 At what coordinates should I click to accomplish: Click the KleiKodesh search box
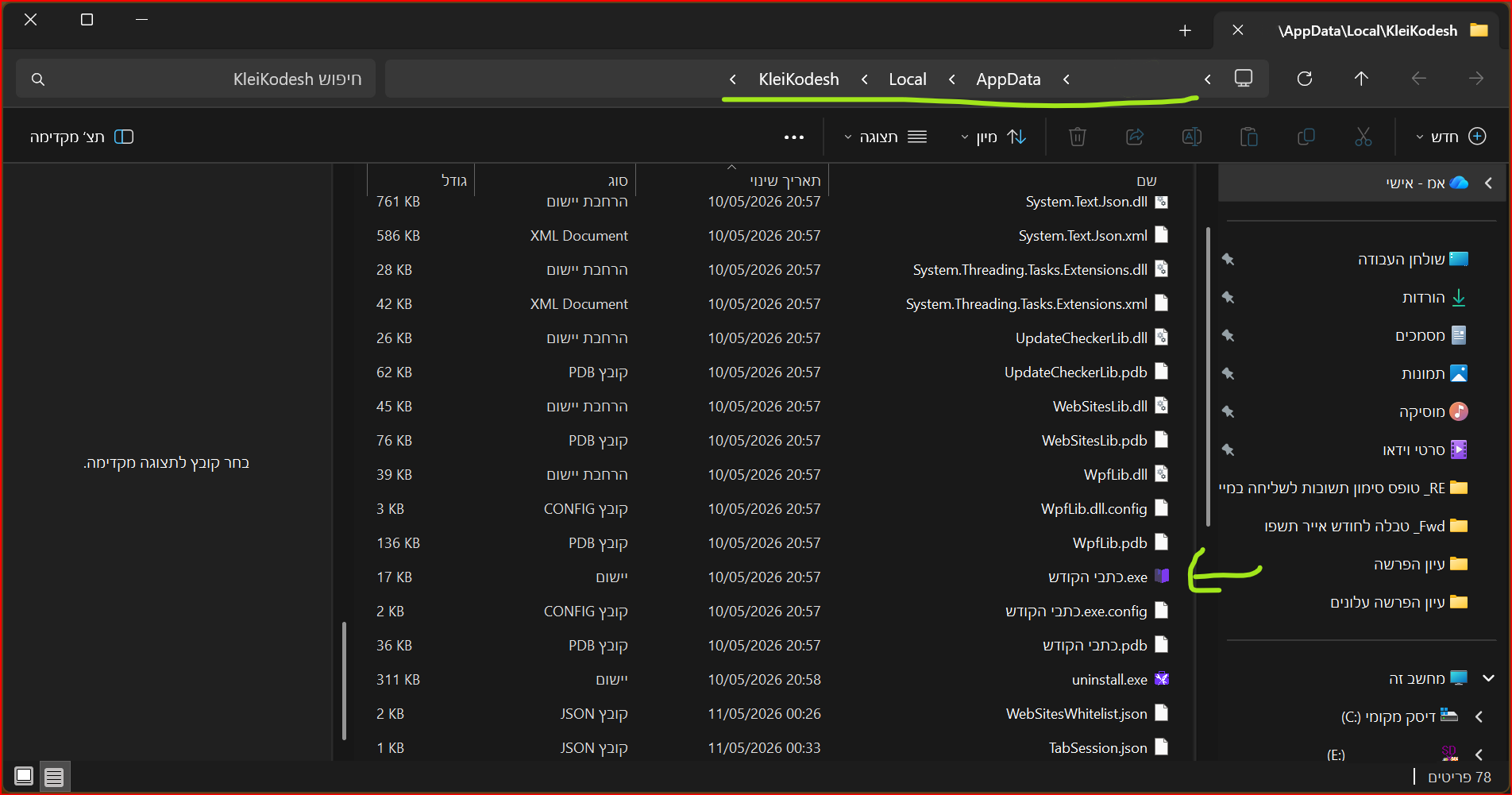[x=195, y=79]
